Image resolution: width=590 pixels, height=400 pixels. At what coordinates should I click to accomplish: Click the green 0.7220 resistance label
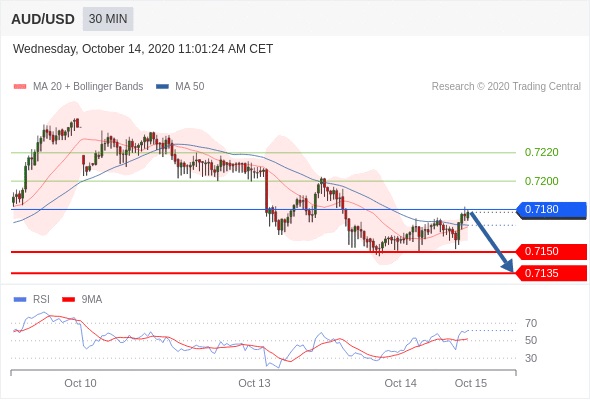tap(541, 152)
